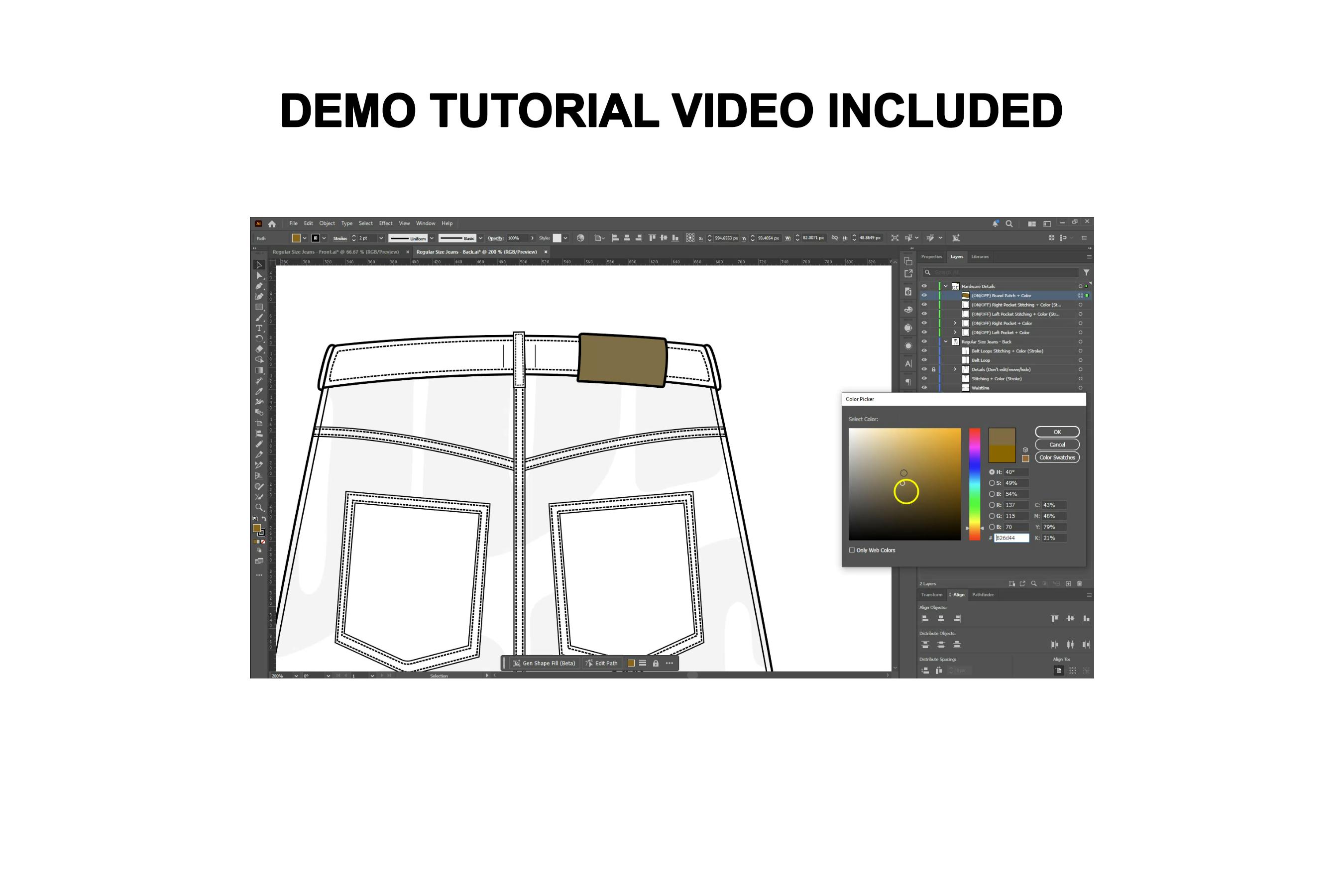Click Horizontal Align Left in Align panel
1344x896 pixels.
(x=925, y=618)
